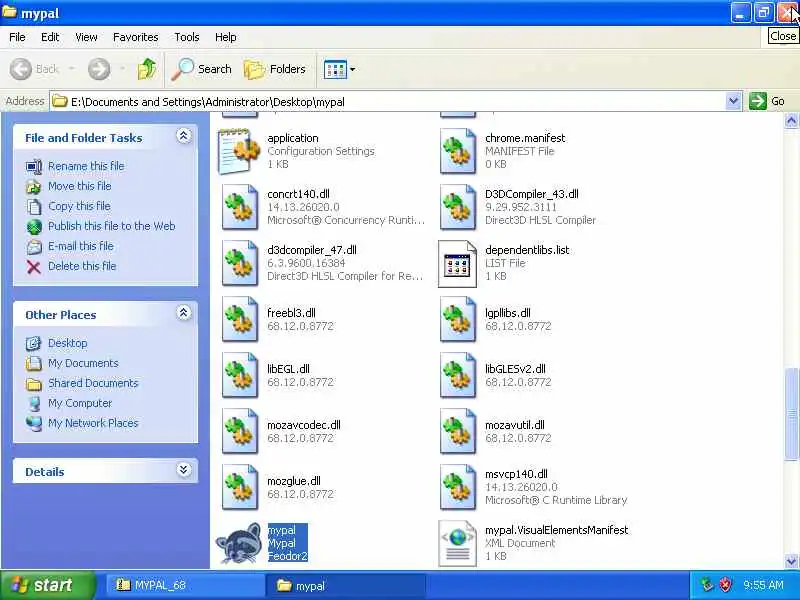The image size is (800, 600).
Task: Click E-mail this file
Action: pos(81,245)
